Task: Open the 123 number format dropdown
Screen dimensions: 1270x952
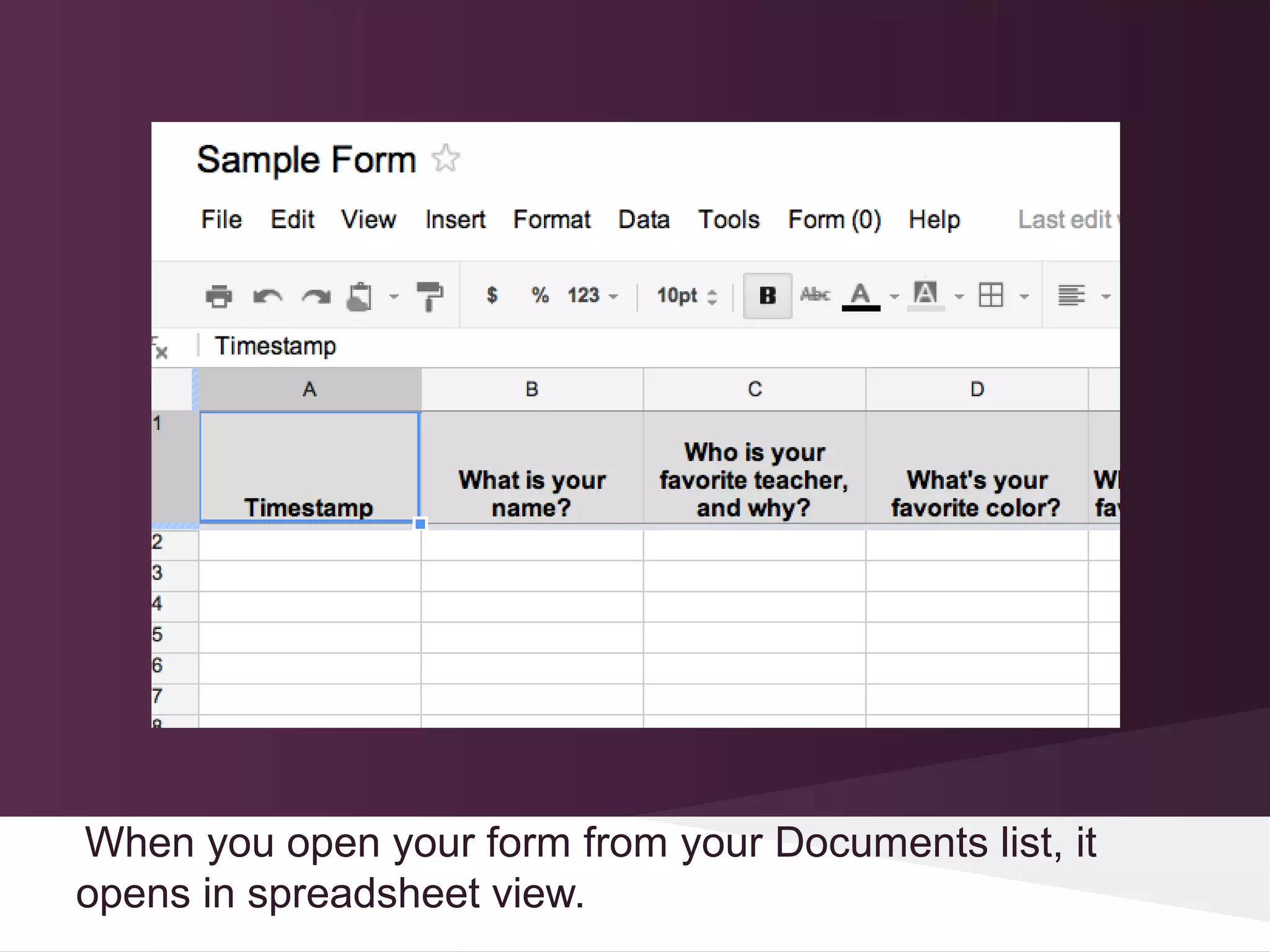Action: click(x=592, y=296)
